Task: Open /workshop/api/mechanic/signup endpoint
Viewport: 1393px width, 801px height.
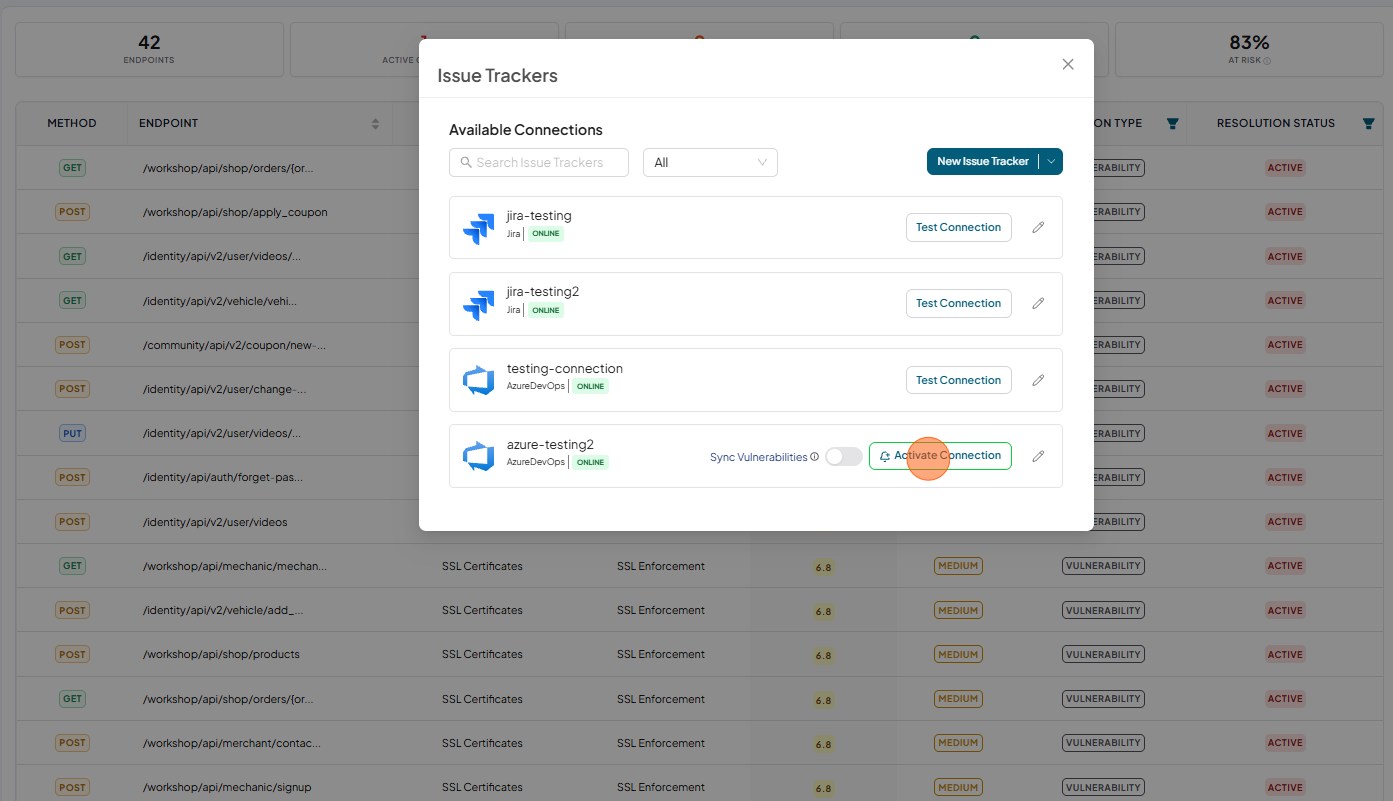Action: 225,787
